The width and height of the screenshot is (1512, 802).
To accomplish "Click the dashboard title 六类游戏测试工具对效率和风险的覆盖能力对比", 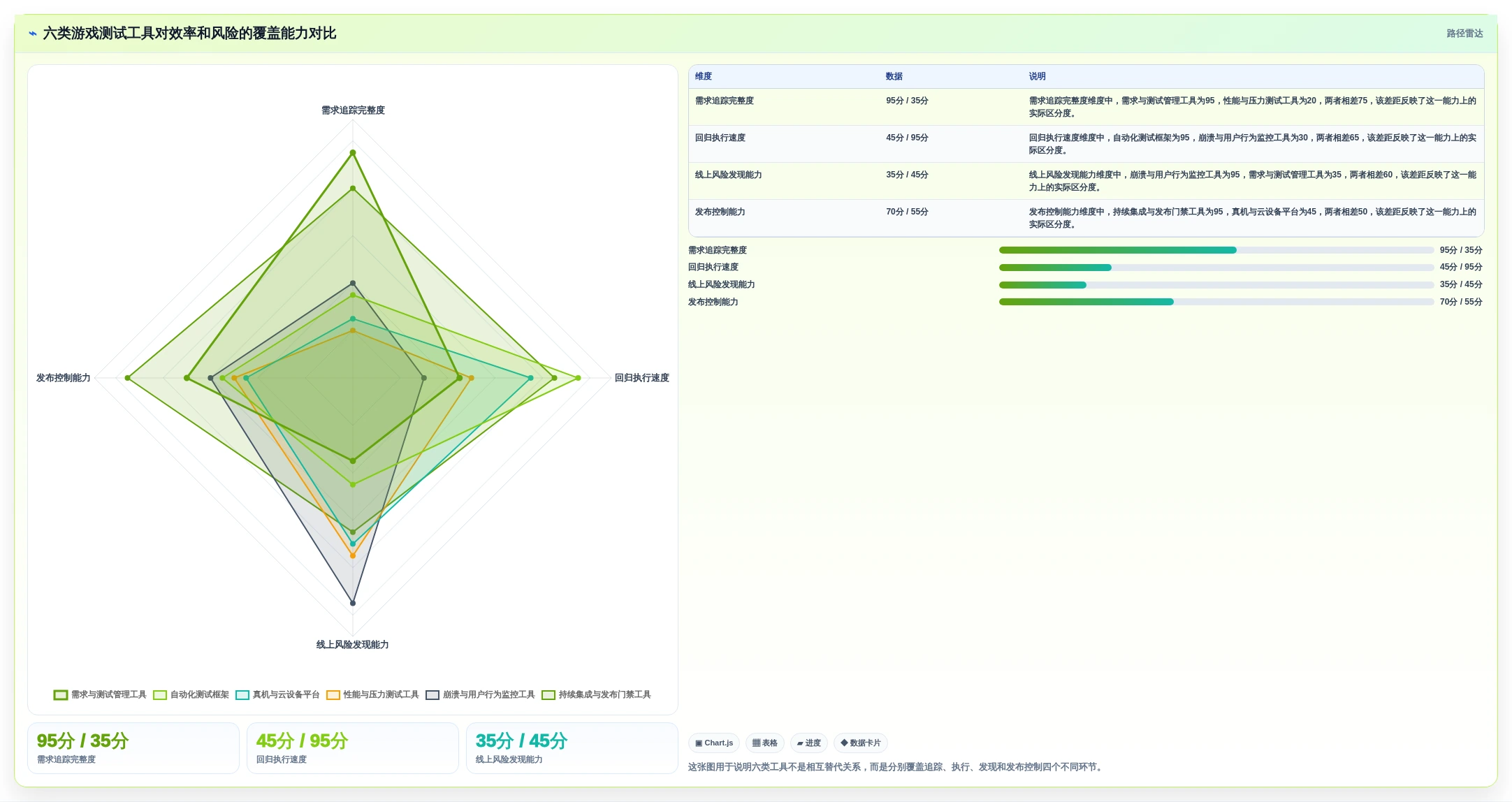I will pos(190,34).
